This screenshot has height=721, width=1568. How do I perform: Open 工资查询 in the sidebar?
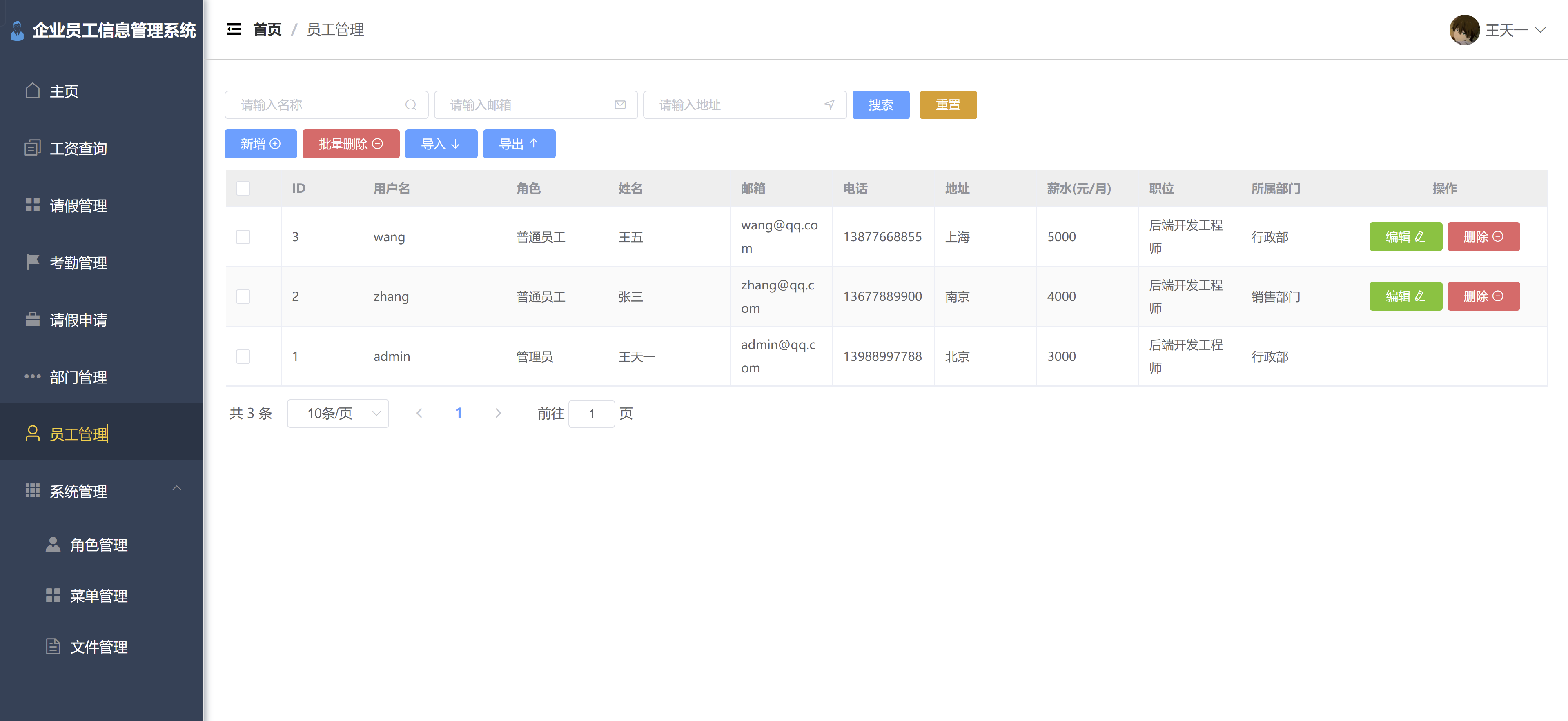tap(102, 149)
